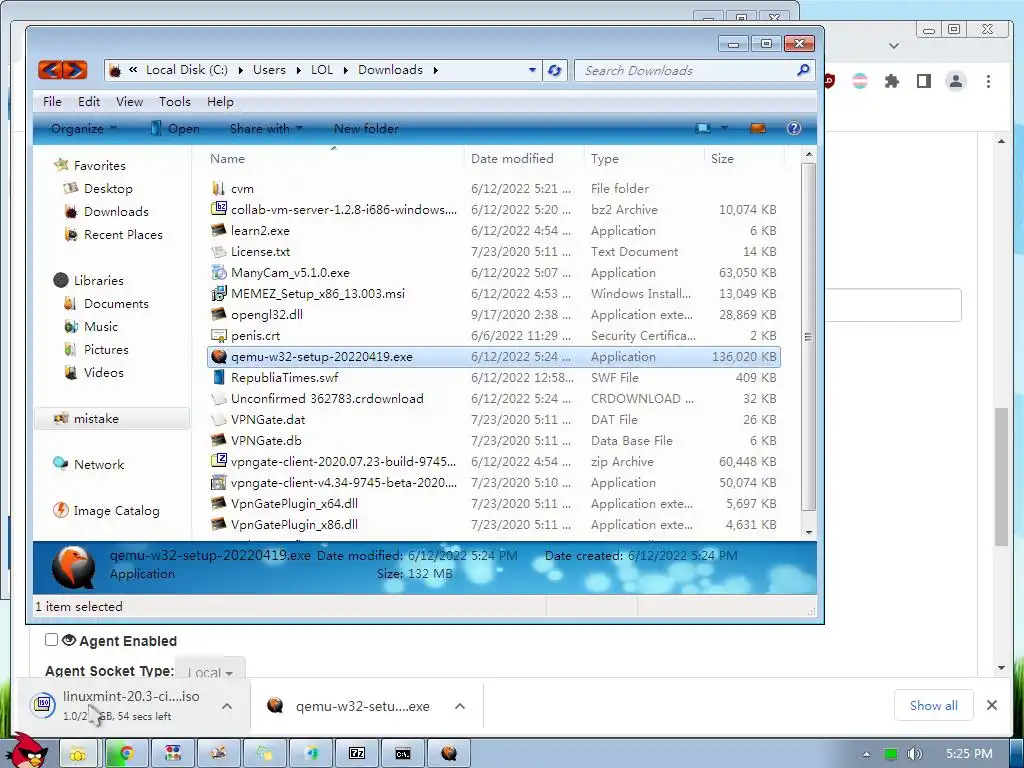Open the Edit menu

[x=89, y=102]
